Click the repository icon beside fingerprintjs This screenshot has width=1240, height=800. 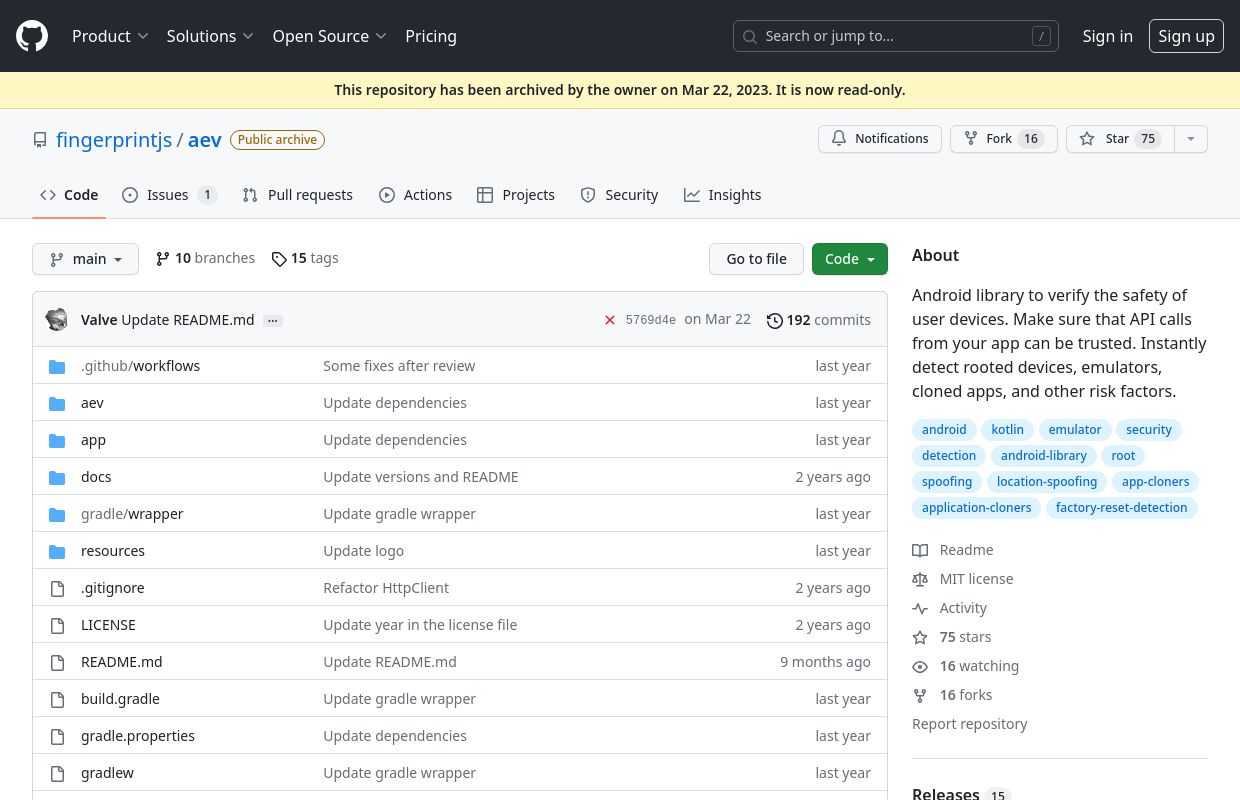point(40,140)
